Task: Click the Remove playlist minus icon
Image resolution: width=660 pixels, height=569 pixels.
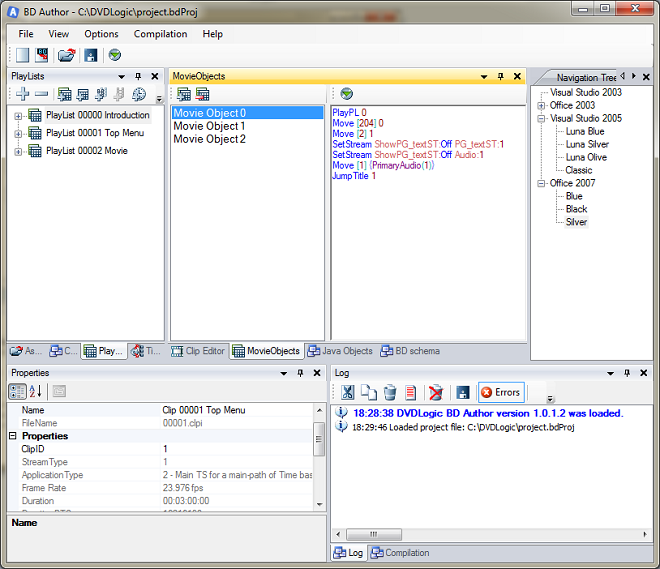Action: [x=41, y=94]
